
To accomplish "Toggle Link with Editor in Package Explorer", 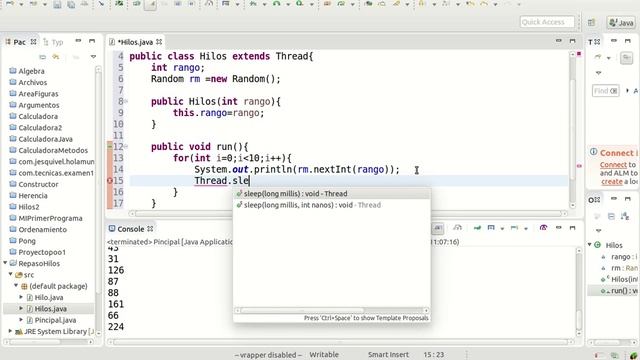I will pos(56,57).
